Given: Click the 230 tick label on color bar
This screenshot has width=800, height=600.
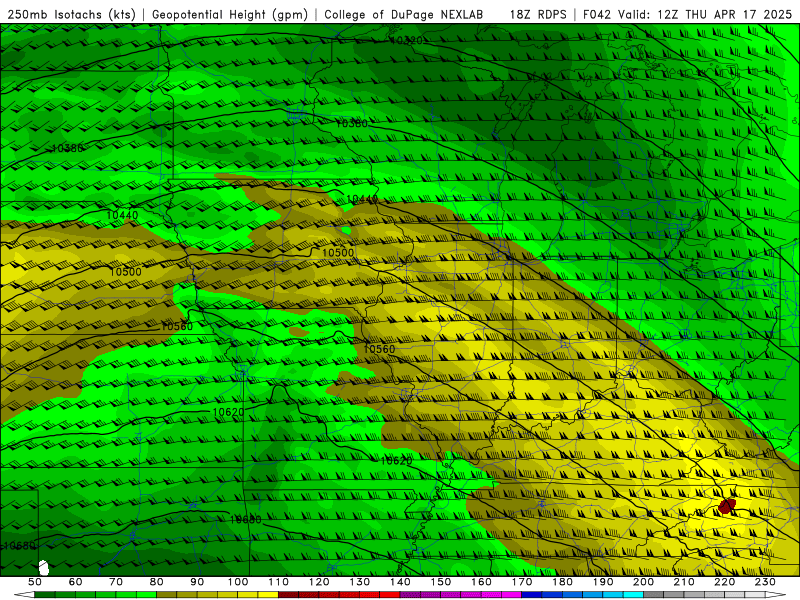Looking at the screenshot, I should (765, 582).
